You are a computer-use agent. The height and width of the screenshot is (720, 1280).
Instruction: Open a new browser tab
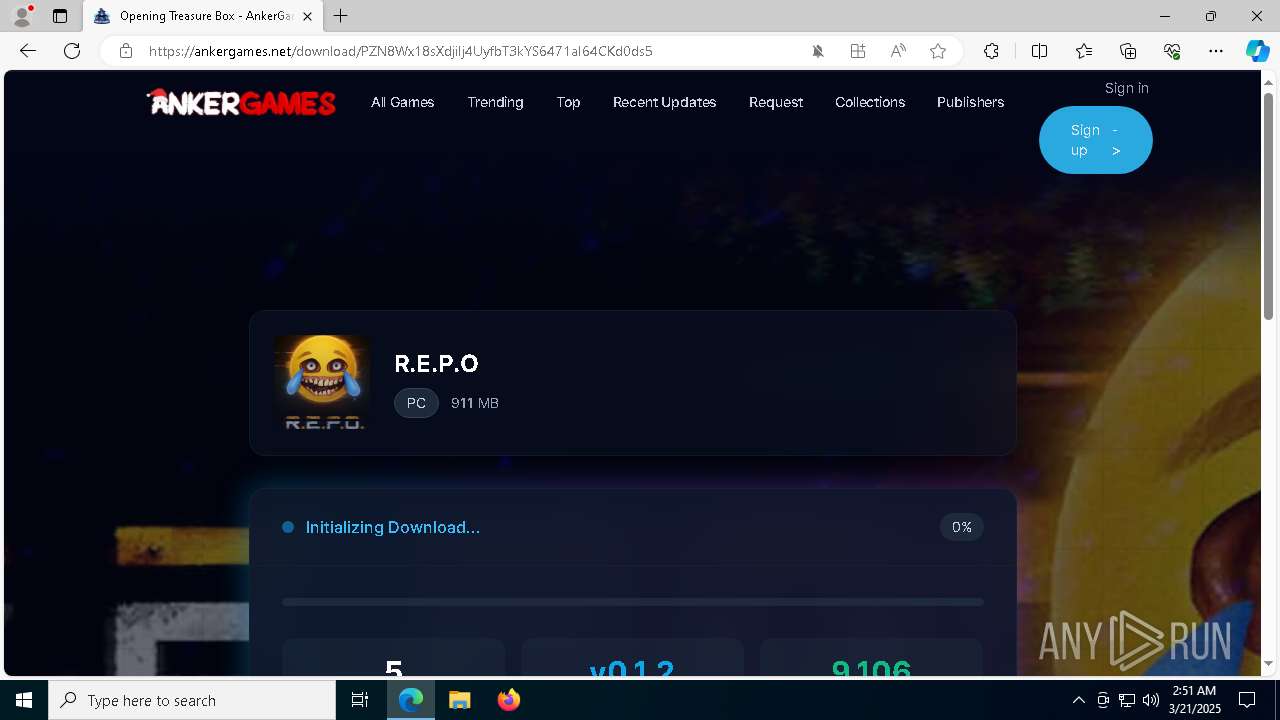[341, 16]
